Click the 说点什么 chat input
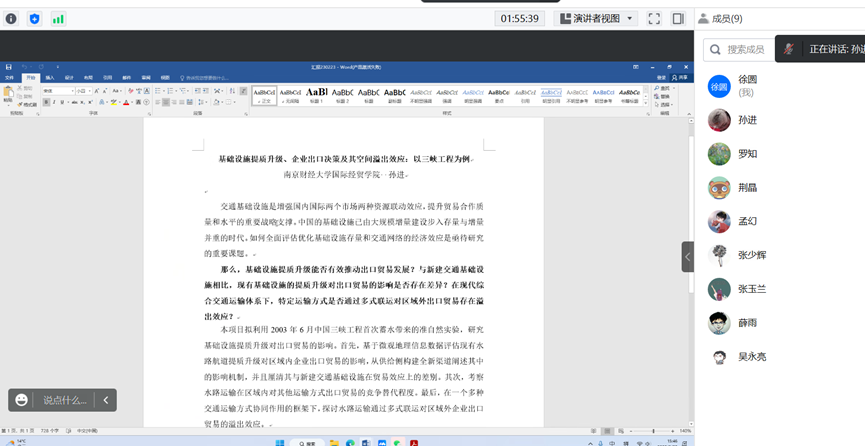Screen dimensions: 865x446 point(65,400)
